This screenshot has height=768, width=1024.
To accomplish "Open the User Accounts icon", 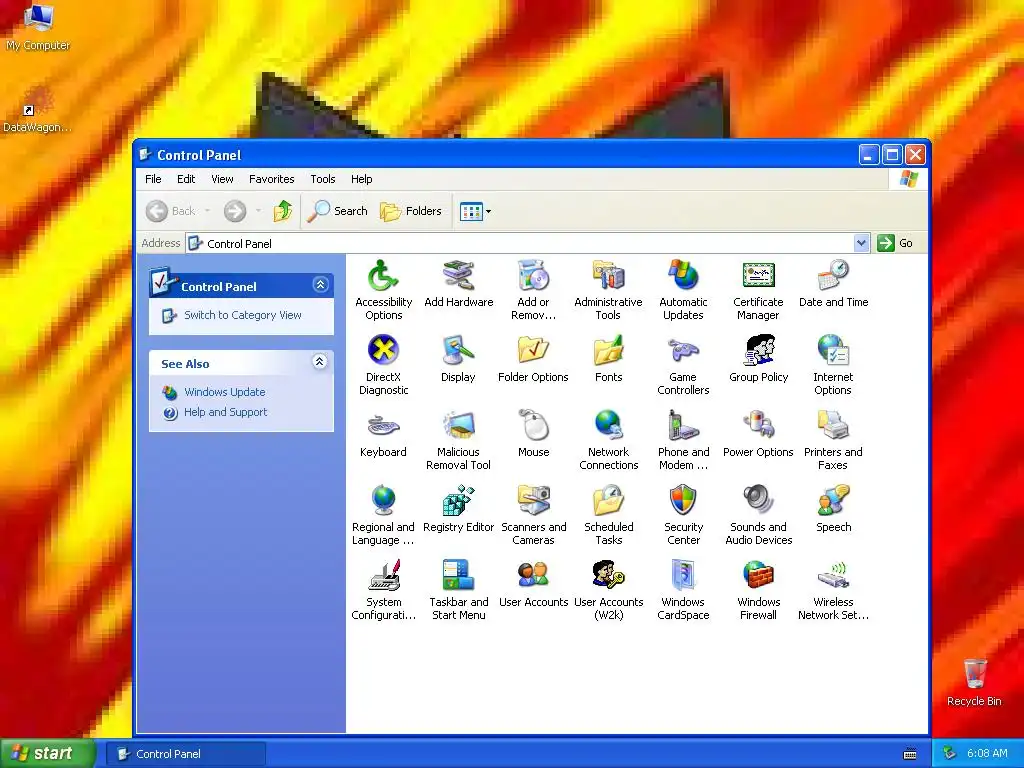I will pos(534,576).
